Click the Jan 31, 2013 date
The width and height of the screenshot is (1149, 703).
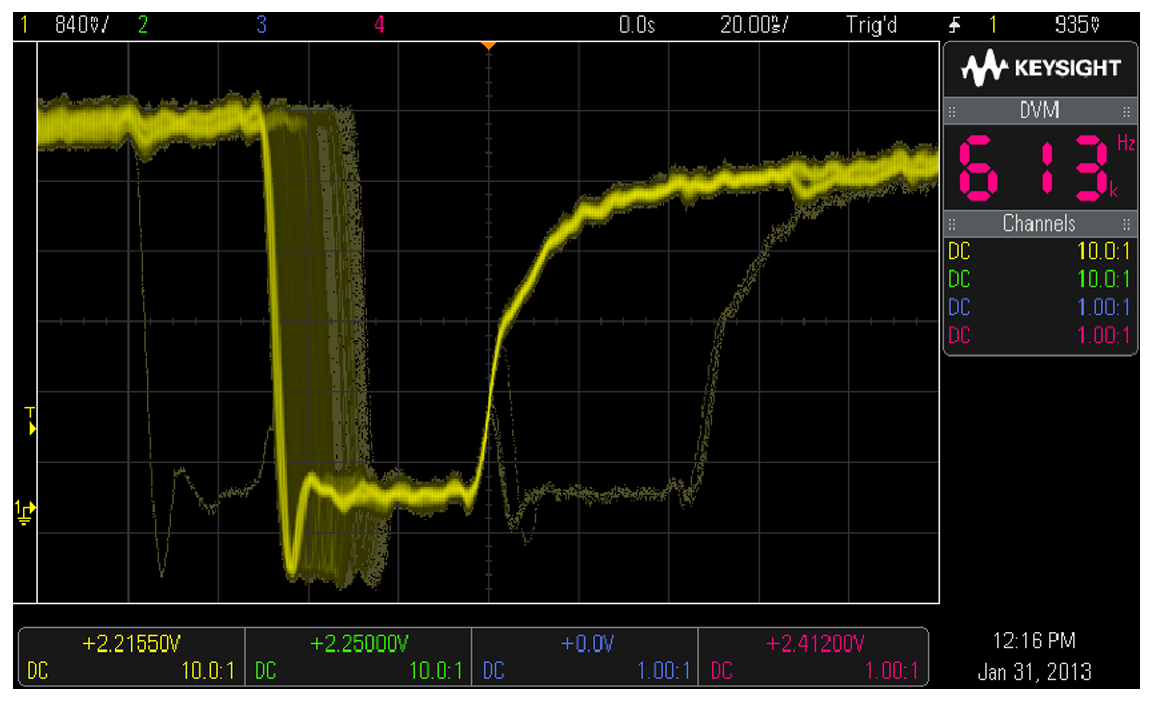tap(1034, 671)
